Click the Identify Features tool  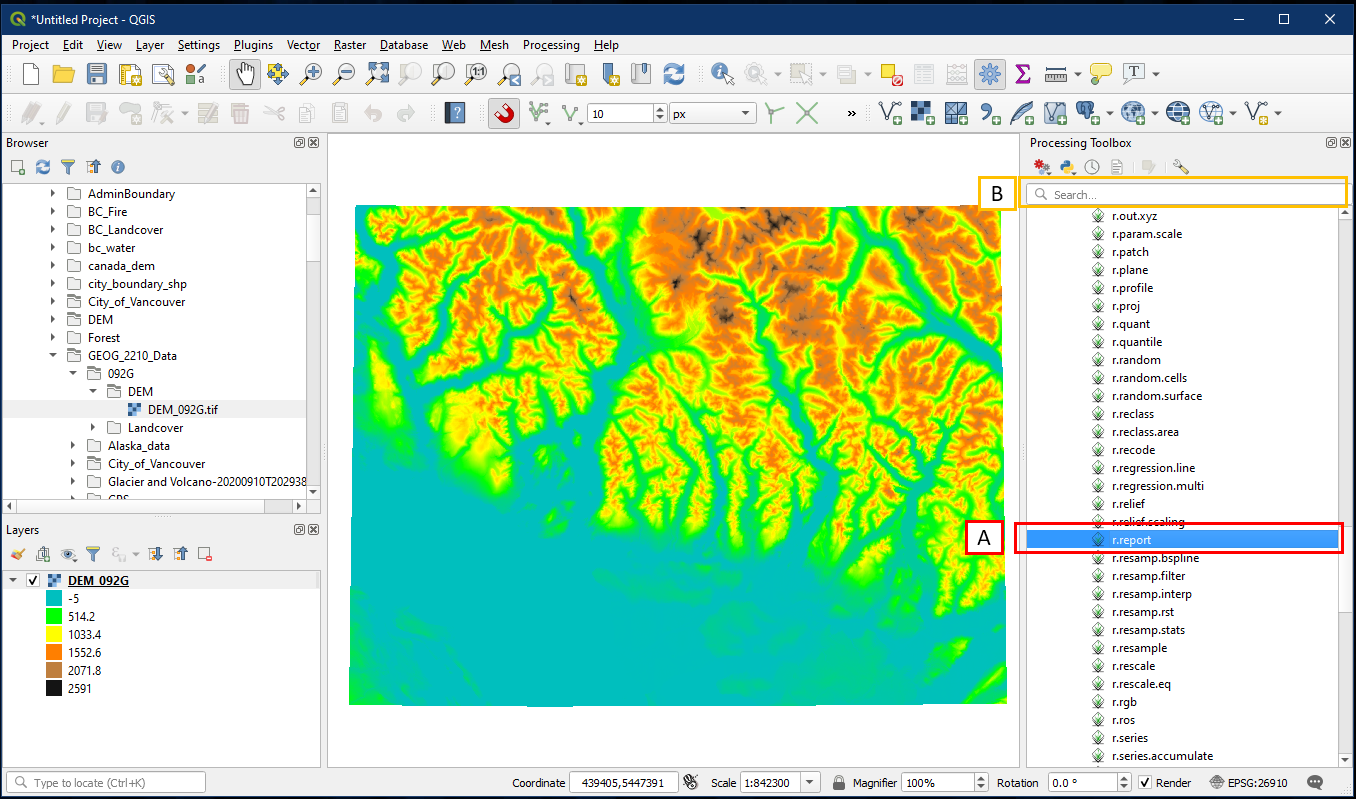[x=721, y=74]
